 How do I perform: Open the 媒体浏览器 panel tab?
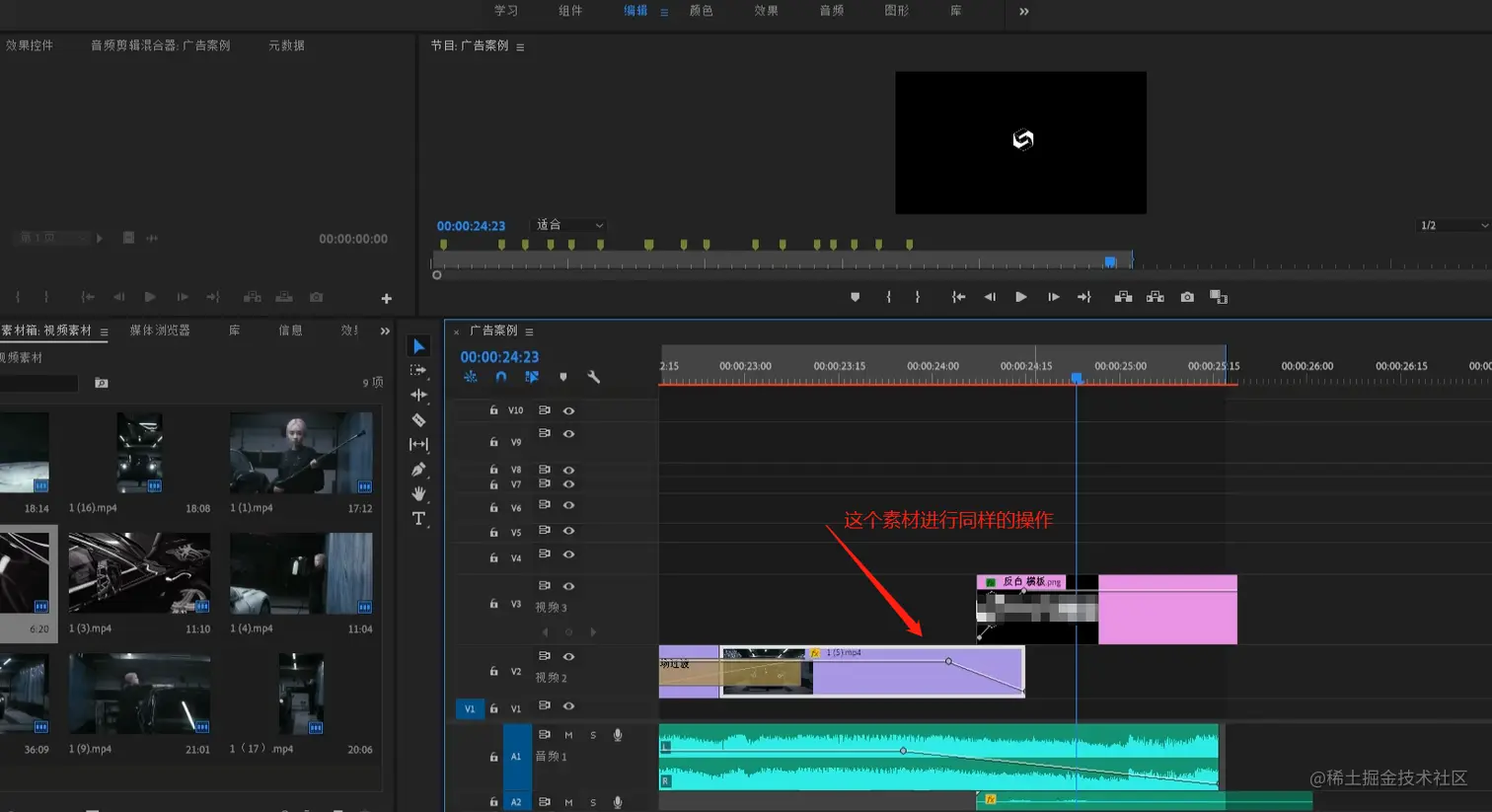[160, 331]
